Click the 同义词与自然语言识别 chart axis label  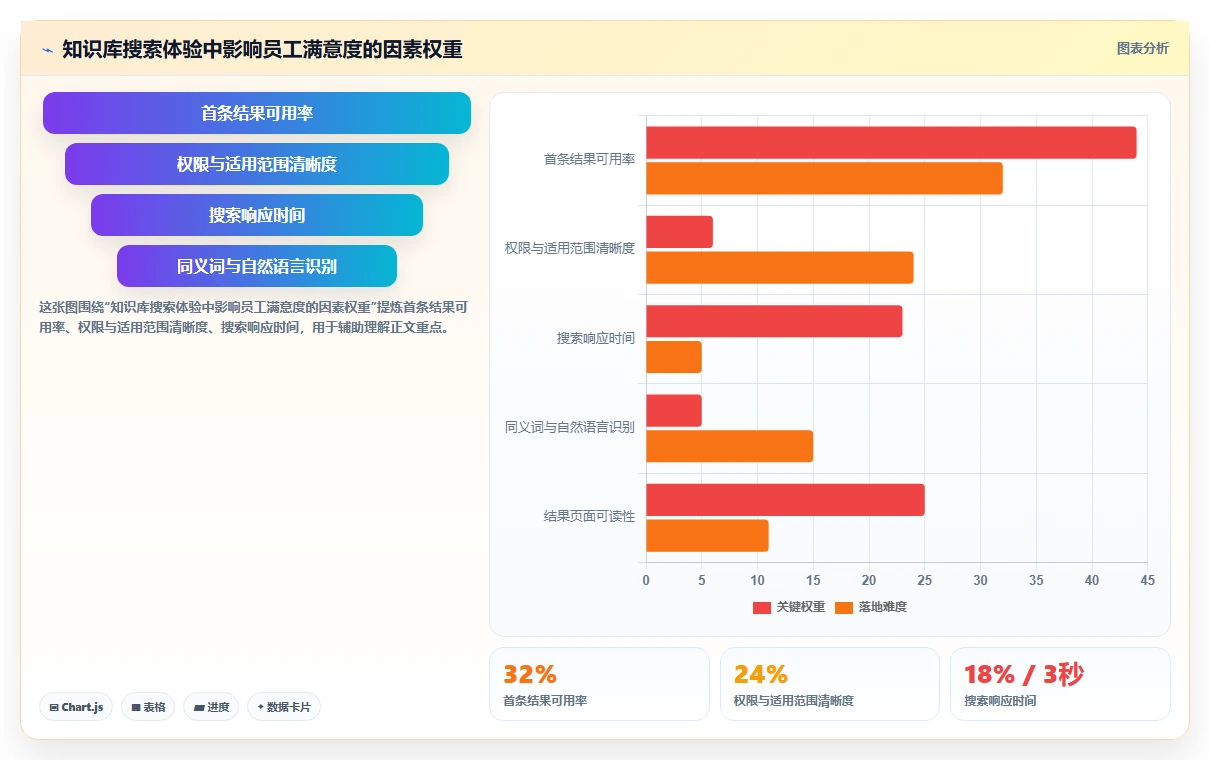569,427
